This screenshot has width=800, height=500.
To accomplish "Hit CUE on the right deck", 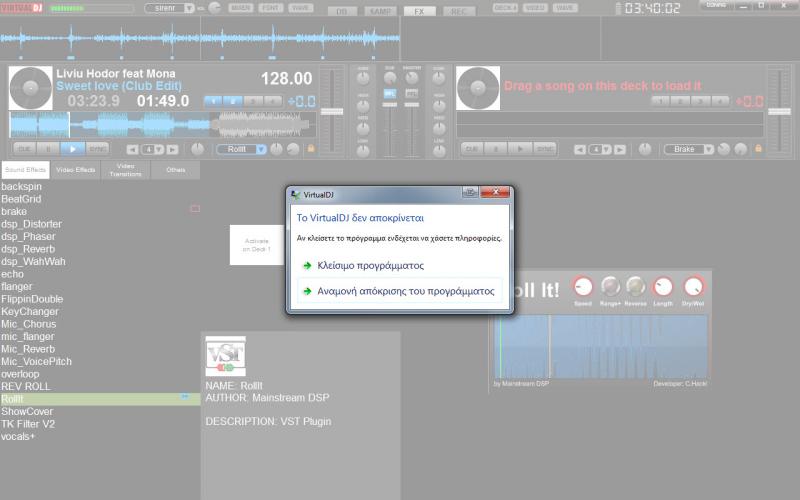I will pos(472,149).
